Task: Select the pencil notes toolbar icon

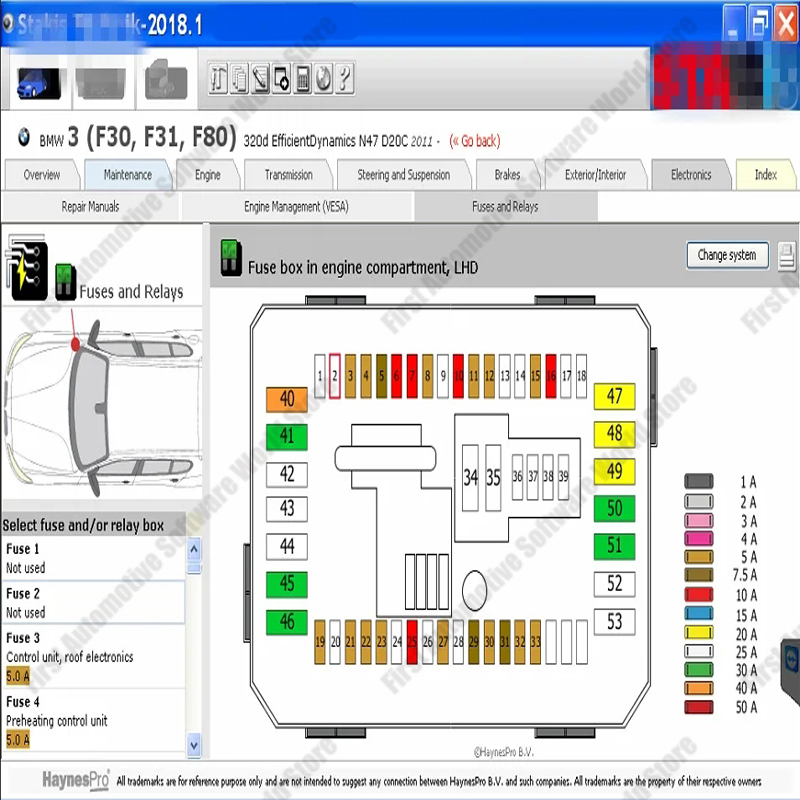Action: tap(260, 78)
